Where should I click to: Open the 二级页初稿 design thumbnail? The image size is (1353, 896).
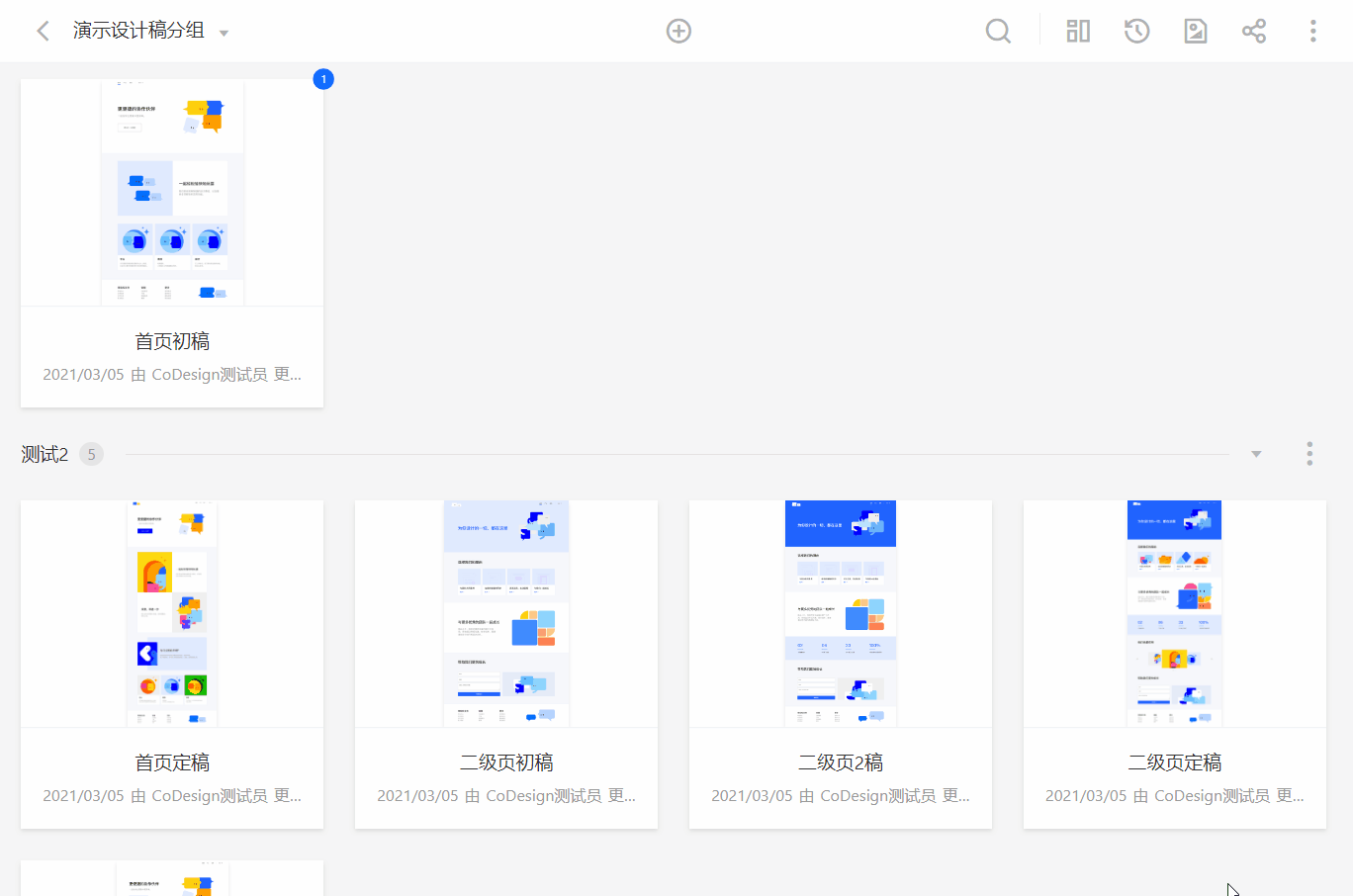tap(506, 613)
